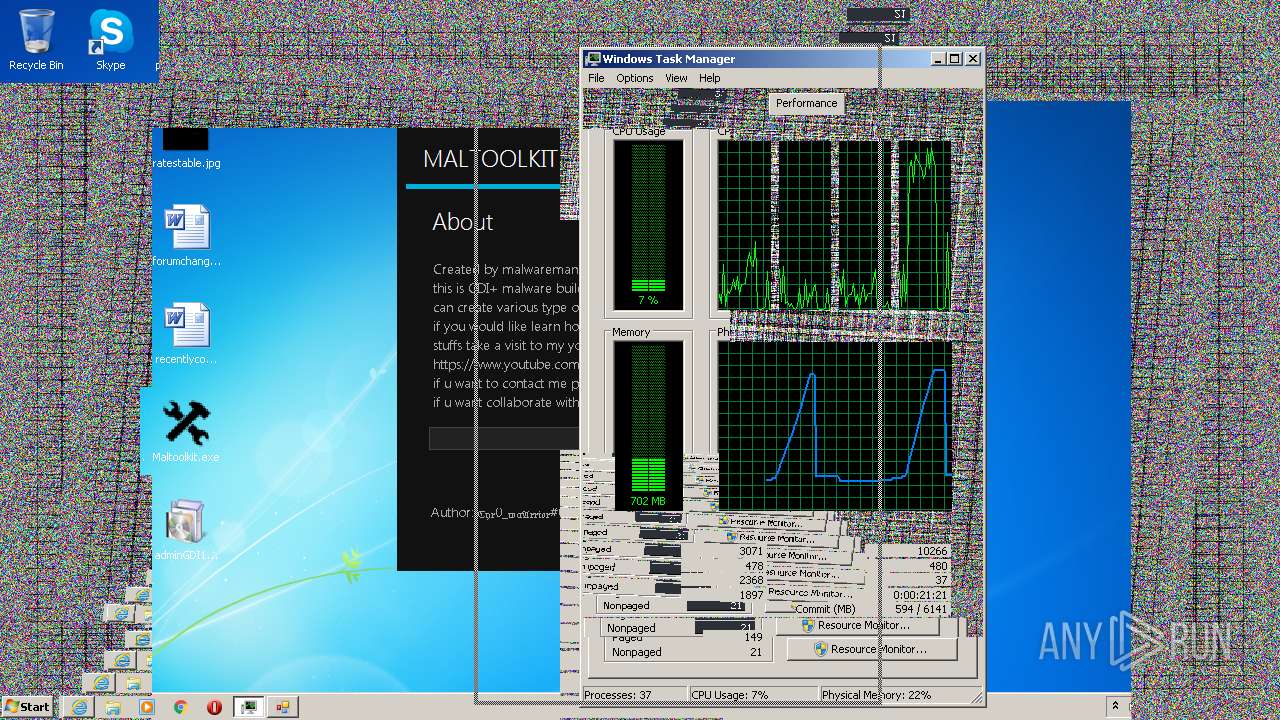This screenshot has width=1280, height=720.
Task: Select the forumchang... Word document icon
Action: 186,236
